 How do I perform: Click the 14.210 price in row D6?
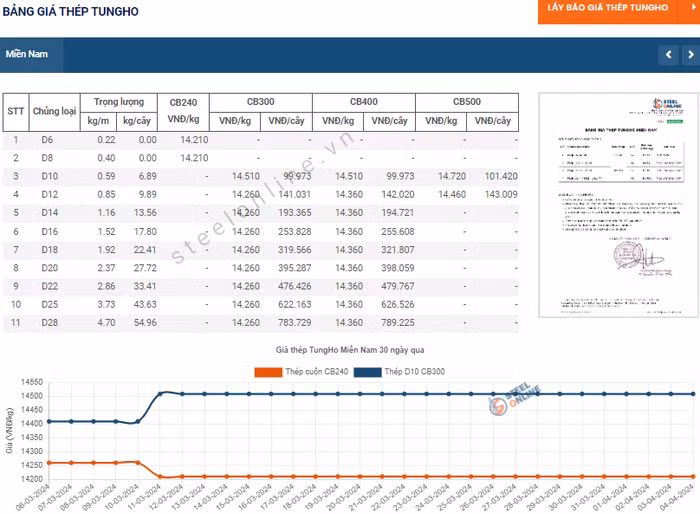pyautogui.click(x=194, y=140)
